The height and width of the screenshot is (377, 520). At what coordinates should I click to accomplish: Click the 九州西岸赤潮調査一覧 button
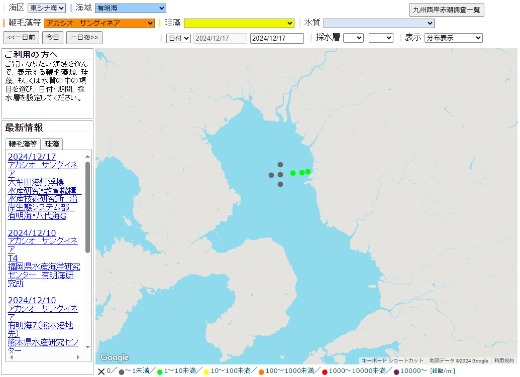[446, 10]
